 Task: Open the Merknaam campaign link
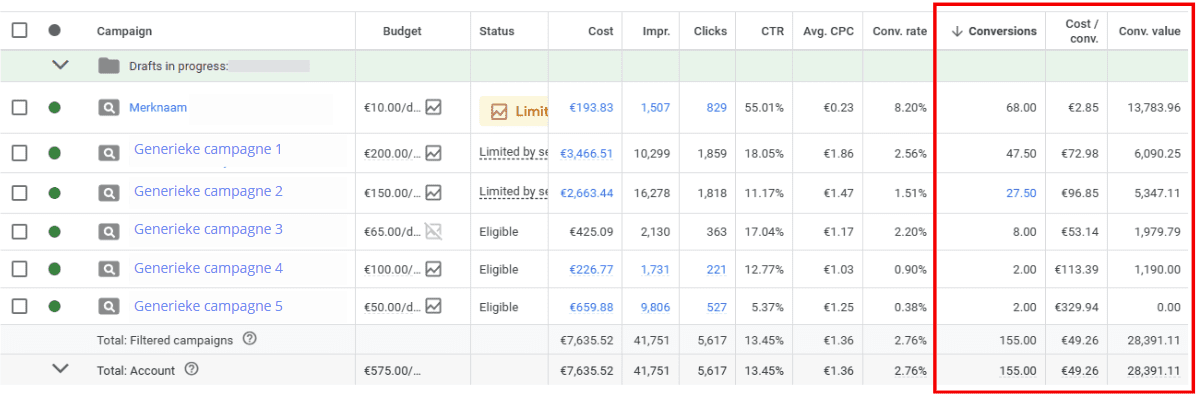(x=158, y=108)
